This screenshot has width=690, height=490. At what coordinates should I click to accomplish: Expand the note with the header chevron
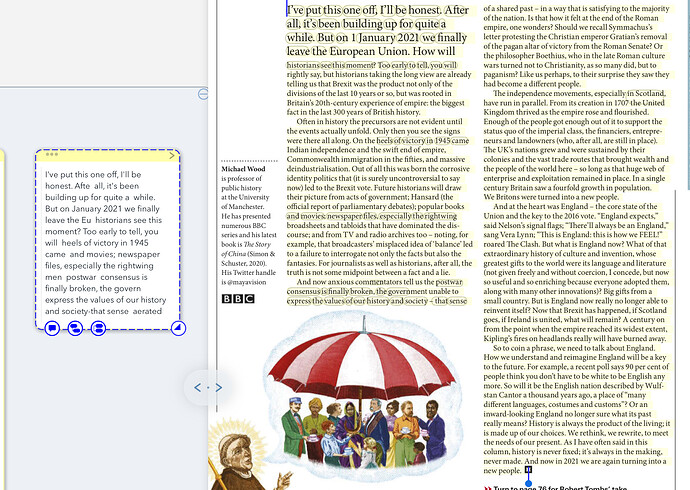click(x=172, y=155)
